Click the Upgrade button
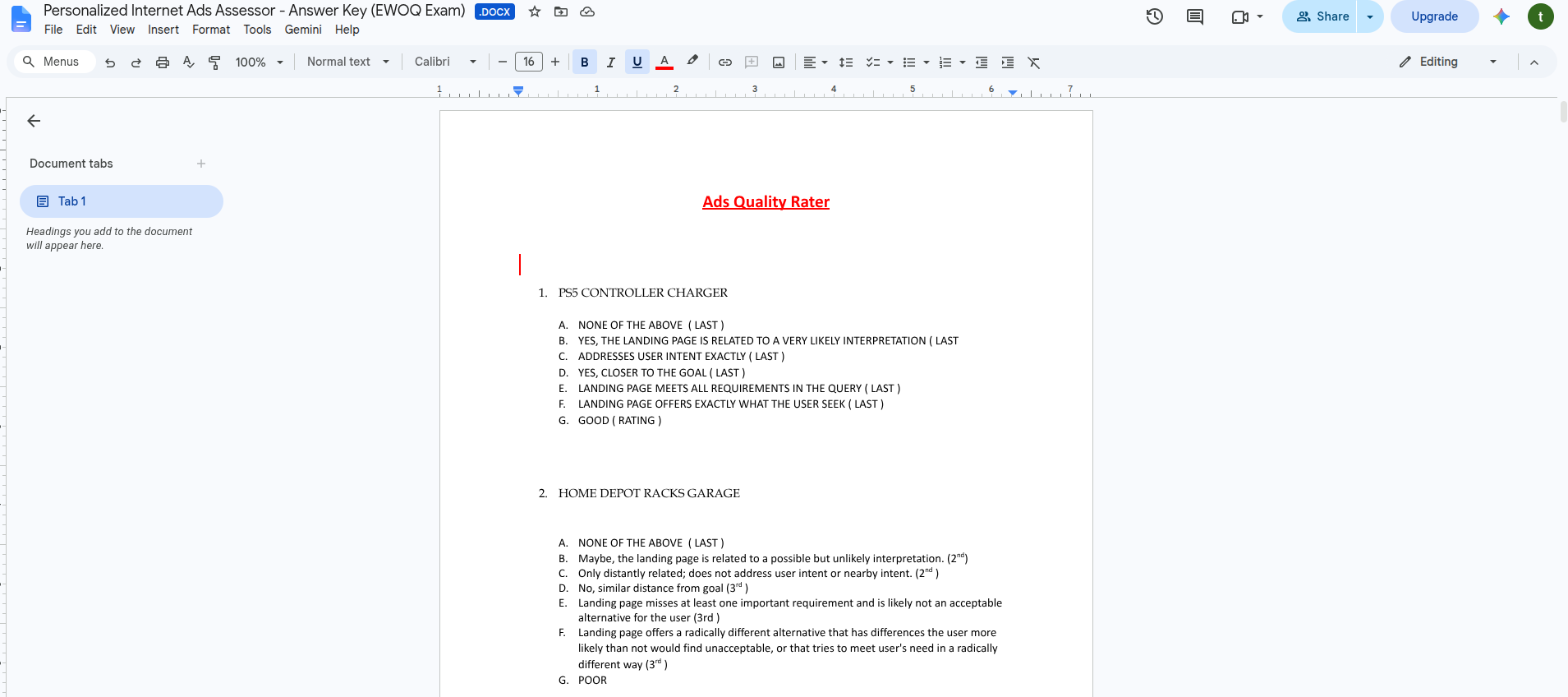The image size is (1568, 697). (x=1435, y=16)
